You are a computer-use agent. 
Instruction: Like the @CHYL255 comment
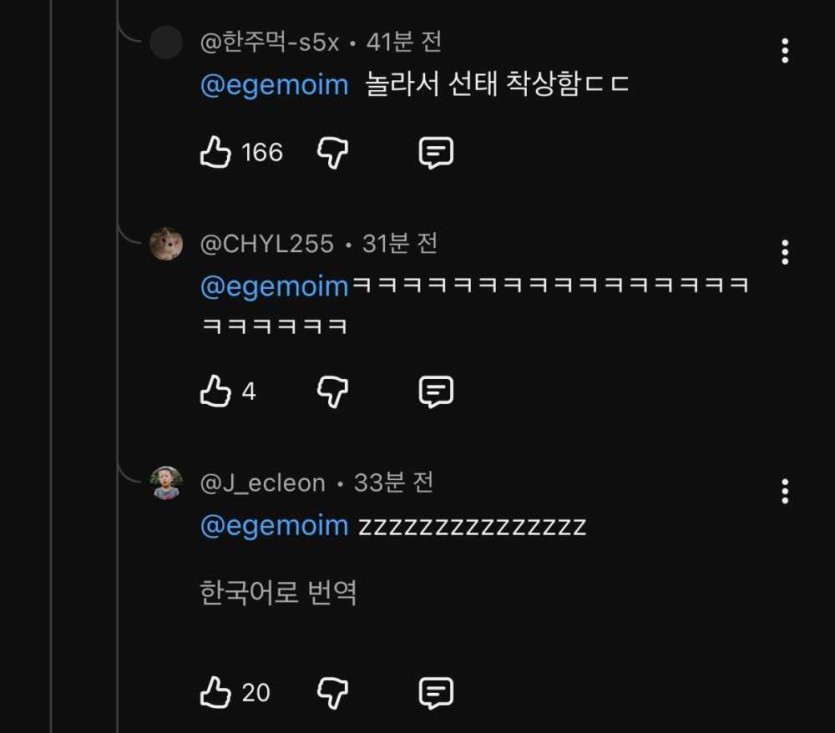[x=216, y=391]
